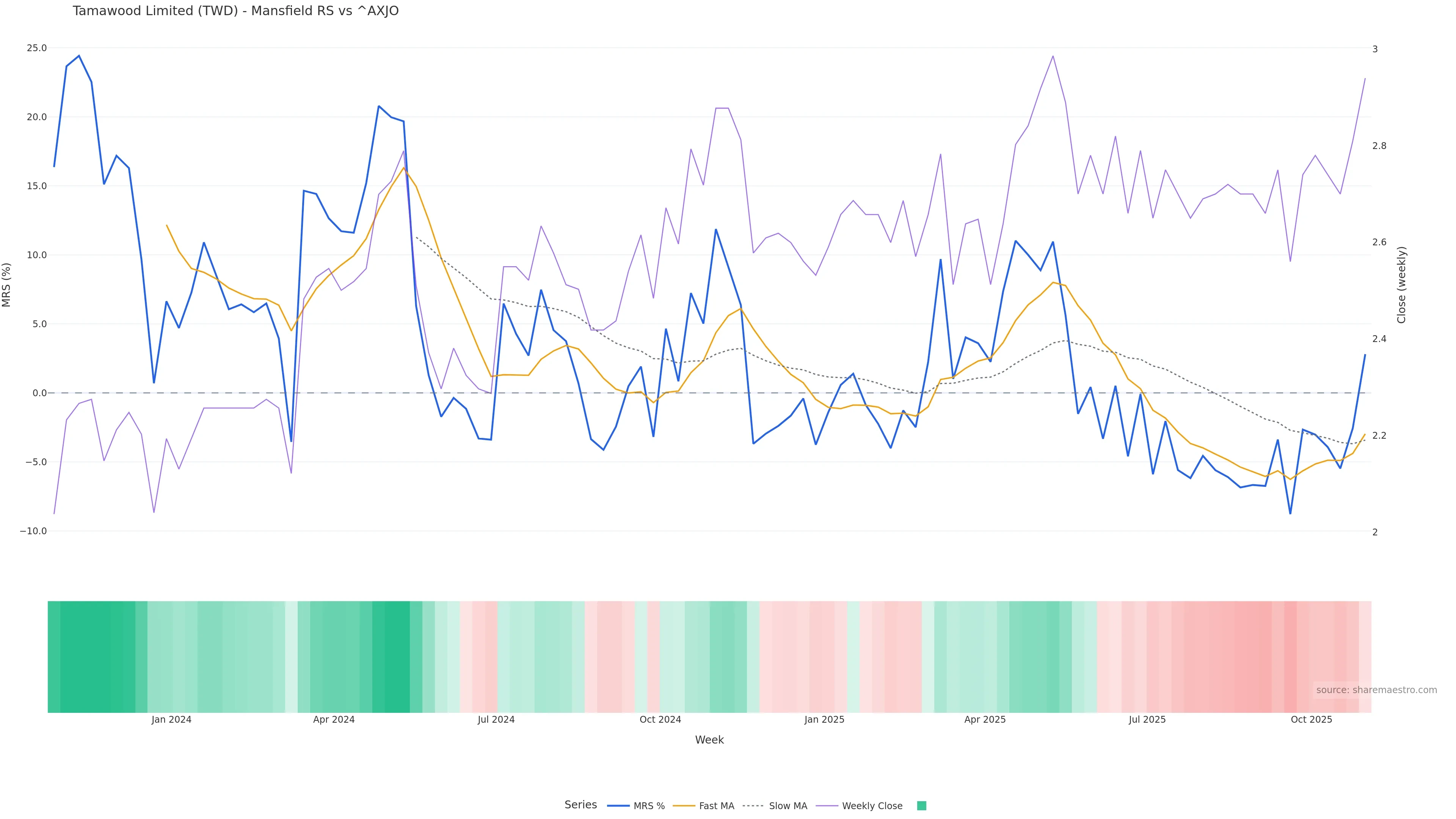Click the Apr 2025 x-axis label
This screenshot has width=1456, height=819.
[x=985, y=720]
